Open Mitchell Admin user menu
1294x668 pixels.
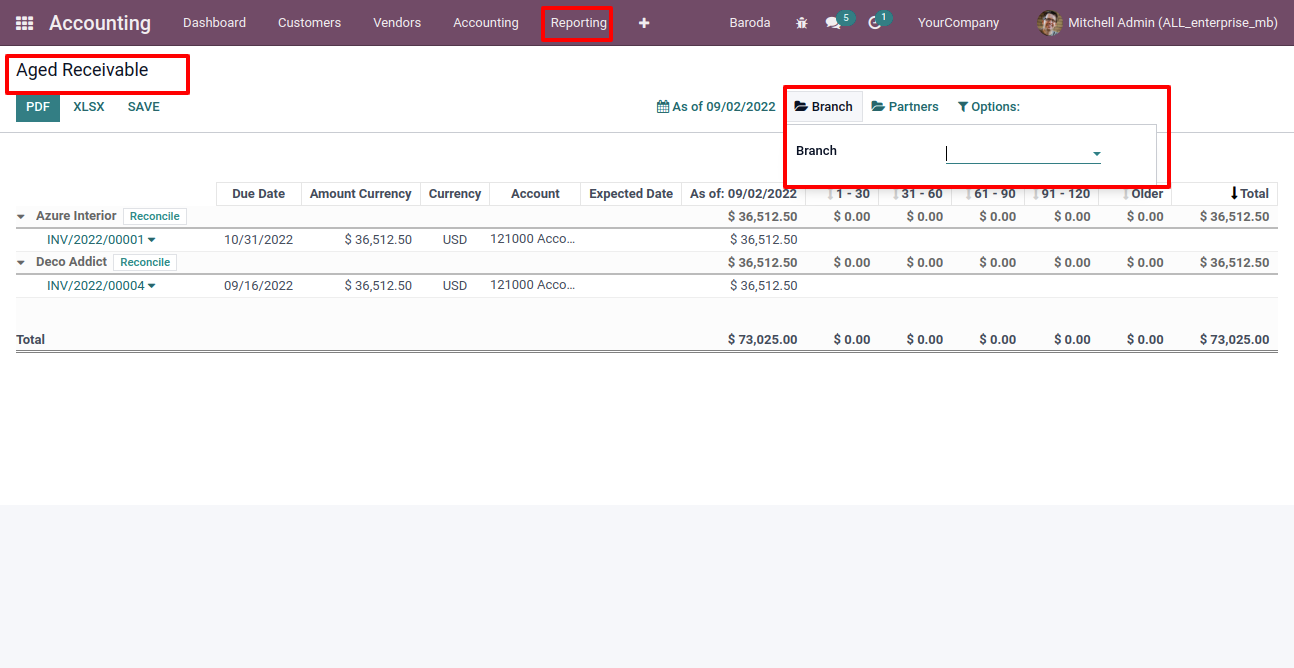[x=1158, y=23]
